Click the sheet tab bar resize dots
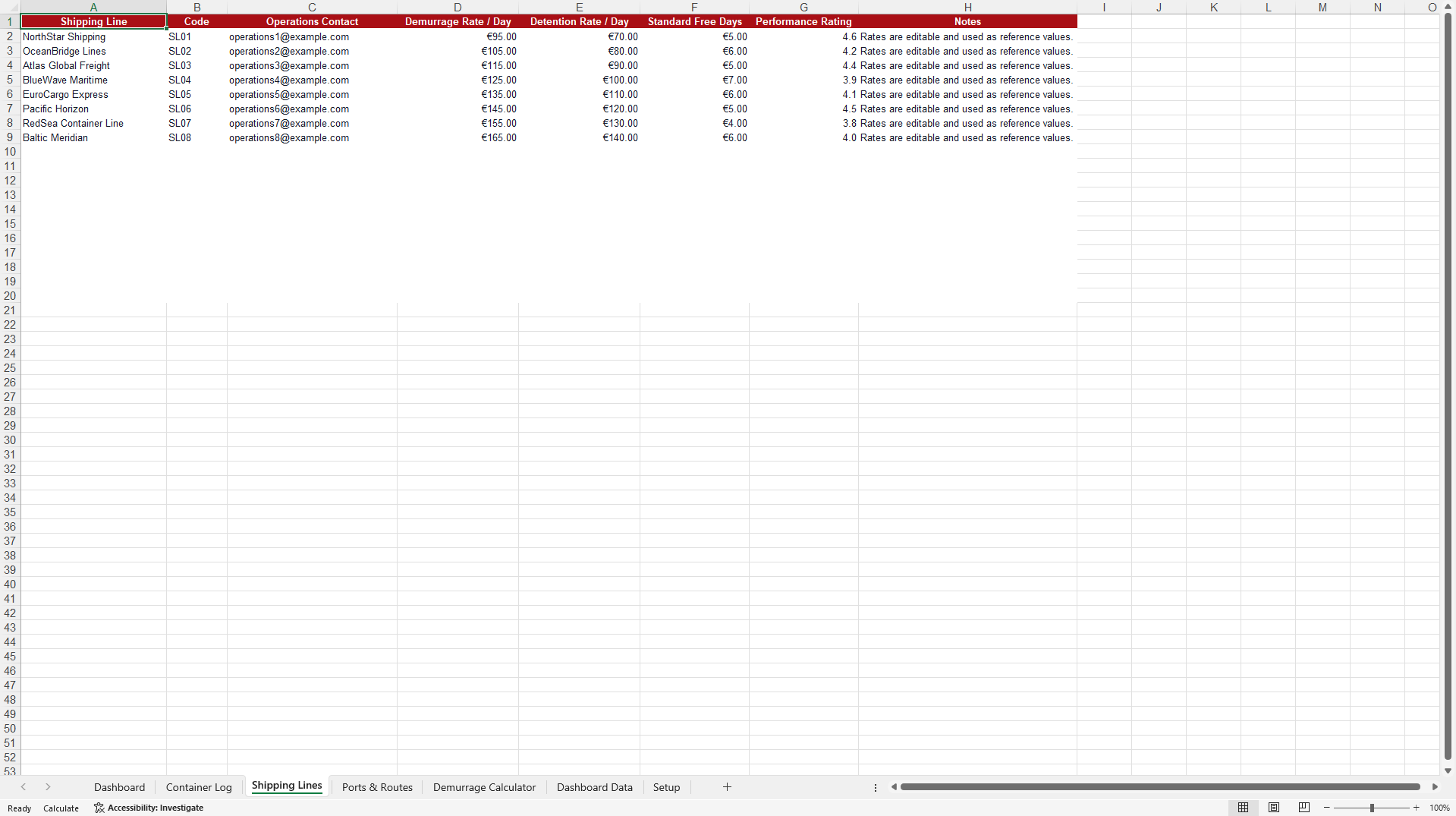The width and height of the screenshot is (1456, 816). click(x=876, y=788)
